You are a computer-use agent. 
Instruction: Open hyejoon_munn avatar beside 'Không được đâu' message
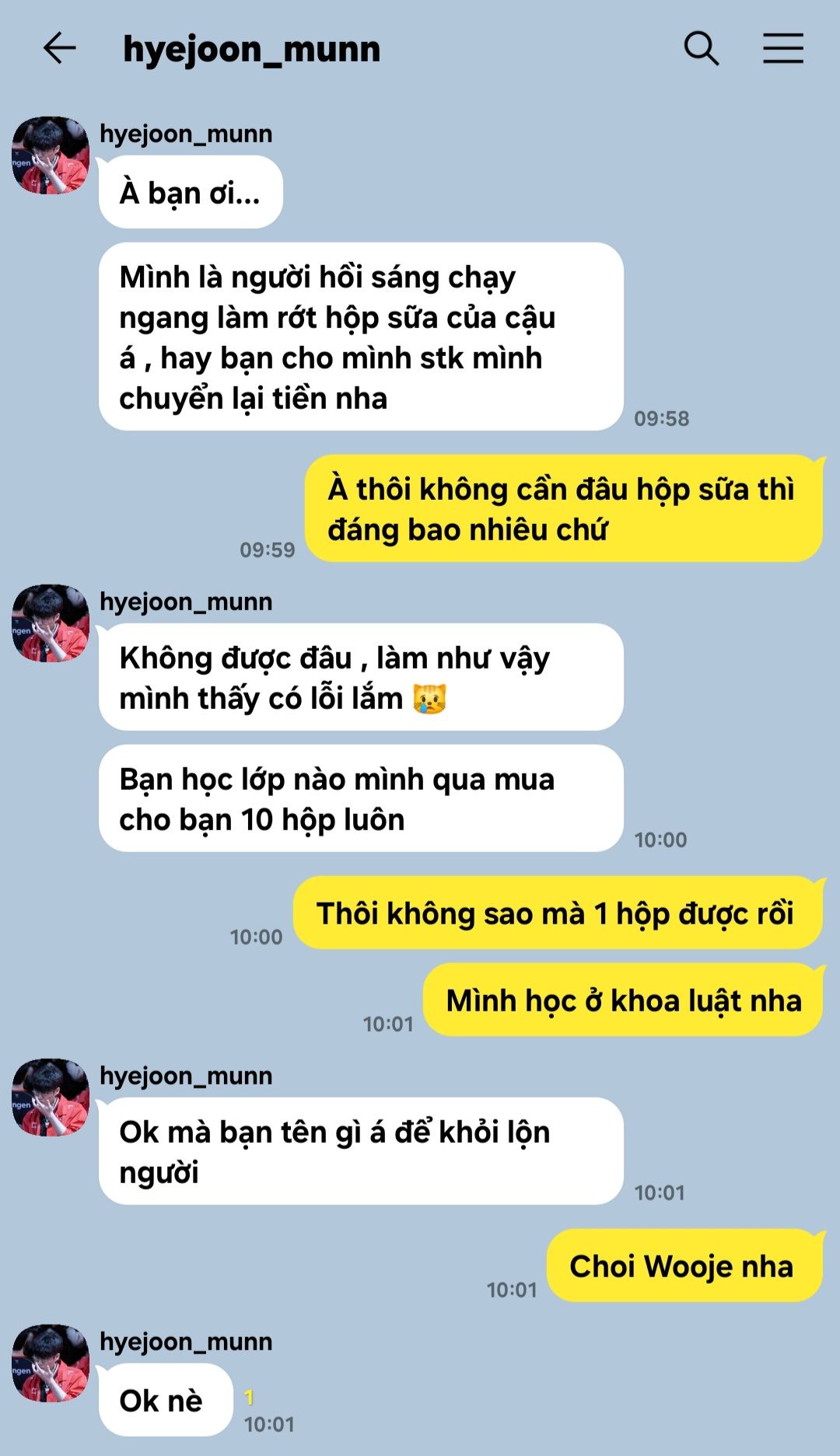pyautogui.click(x=51, y=623)
